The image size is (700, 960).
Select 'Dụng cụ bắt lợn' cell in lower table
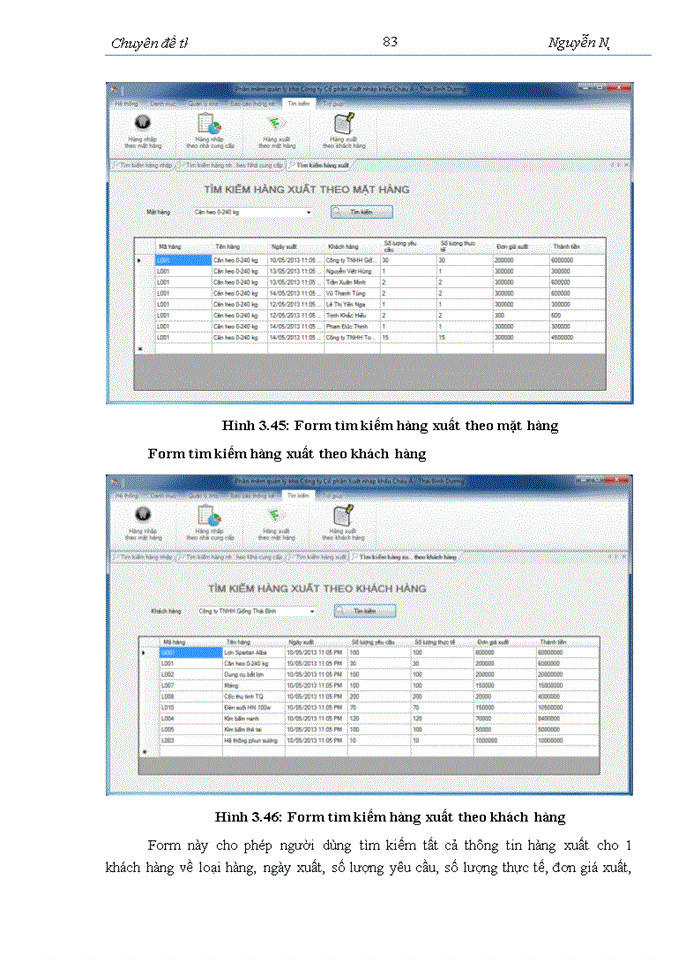pyautogui.click(x=254, y=675)
